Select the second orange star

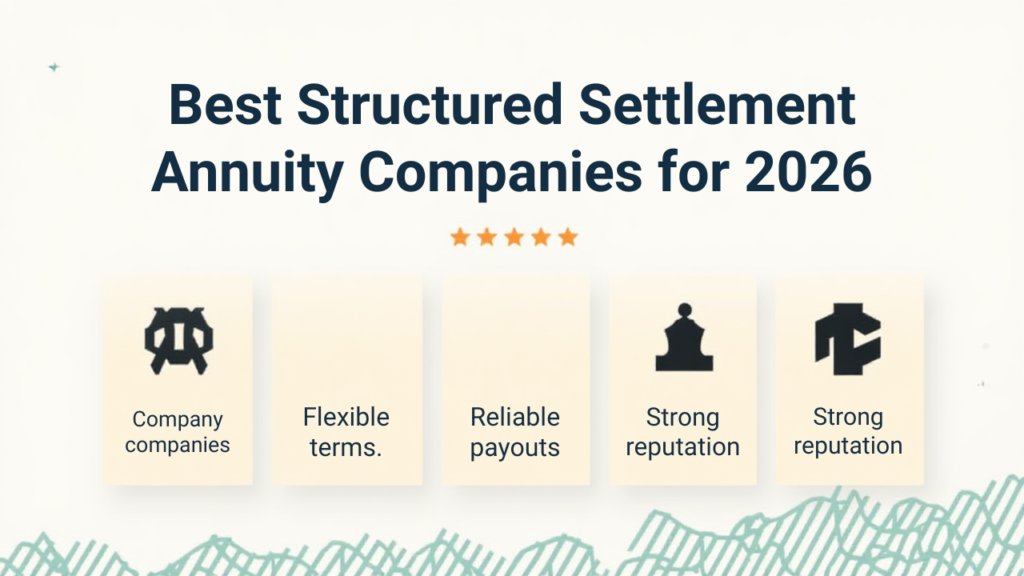pos(487,237)
